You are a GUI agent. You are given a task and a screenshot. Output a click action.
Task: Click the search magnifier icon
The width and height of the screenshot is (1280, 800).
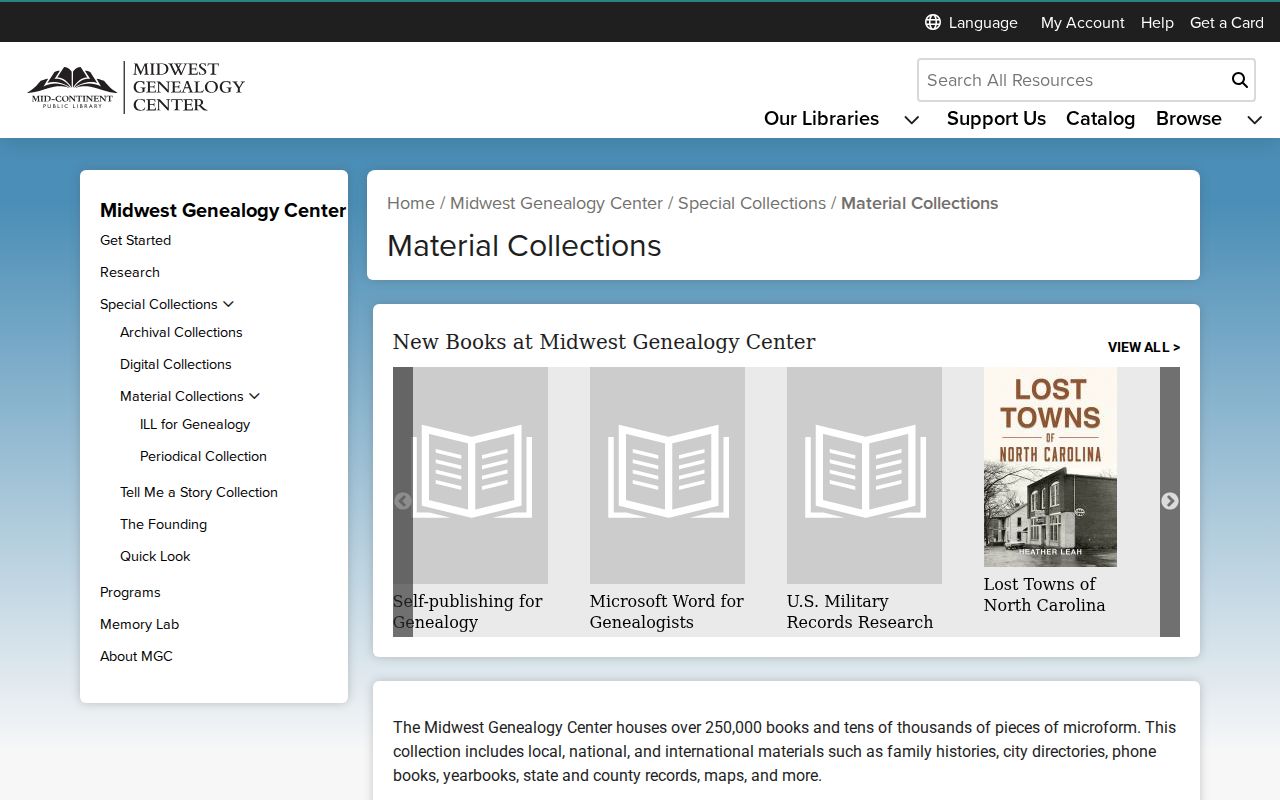[x=1240, y=80]
